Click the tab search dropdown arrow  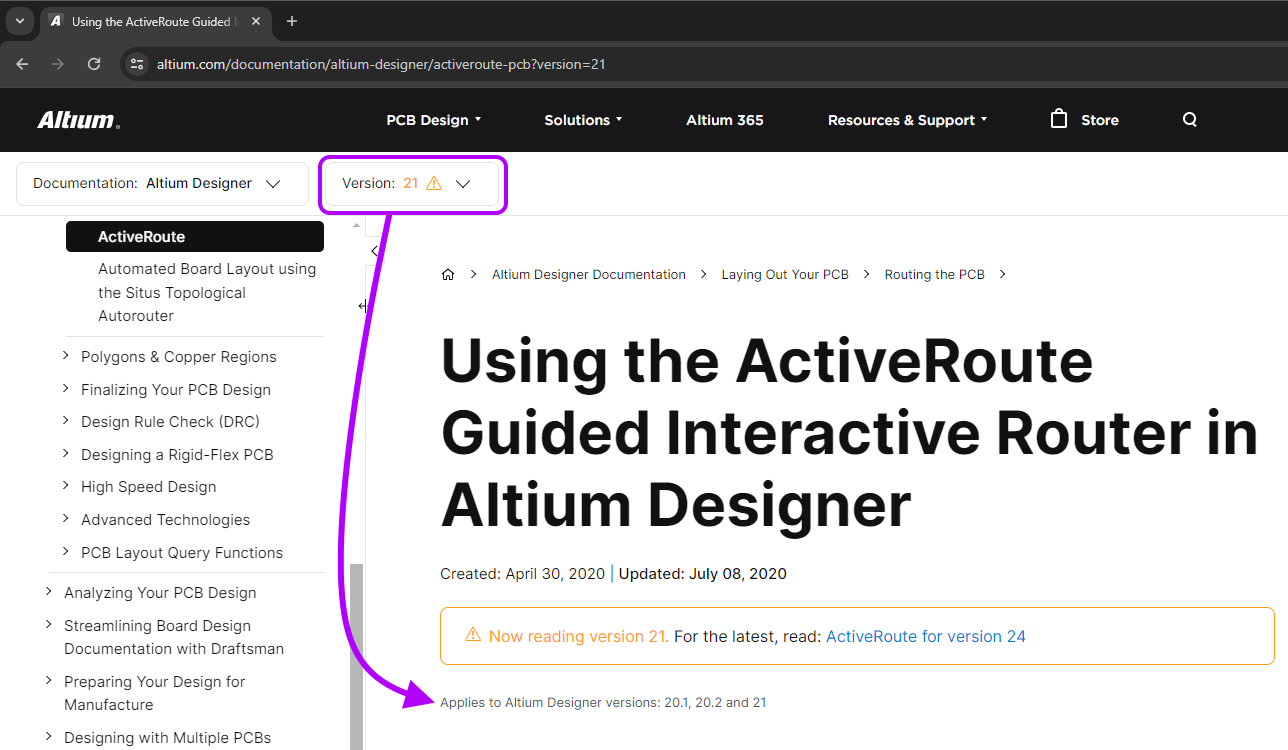19,21
